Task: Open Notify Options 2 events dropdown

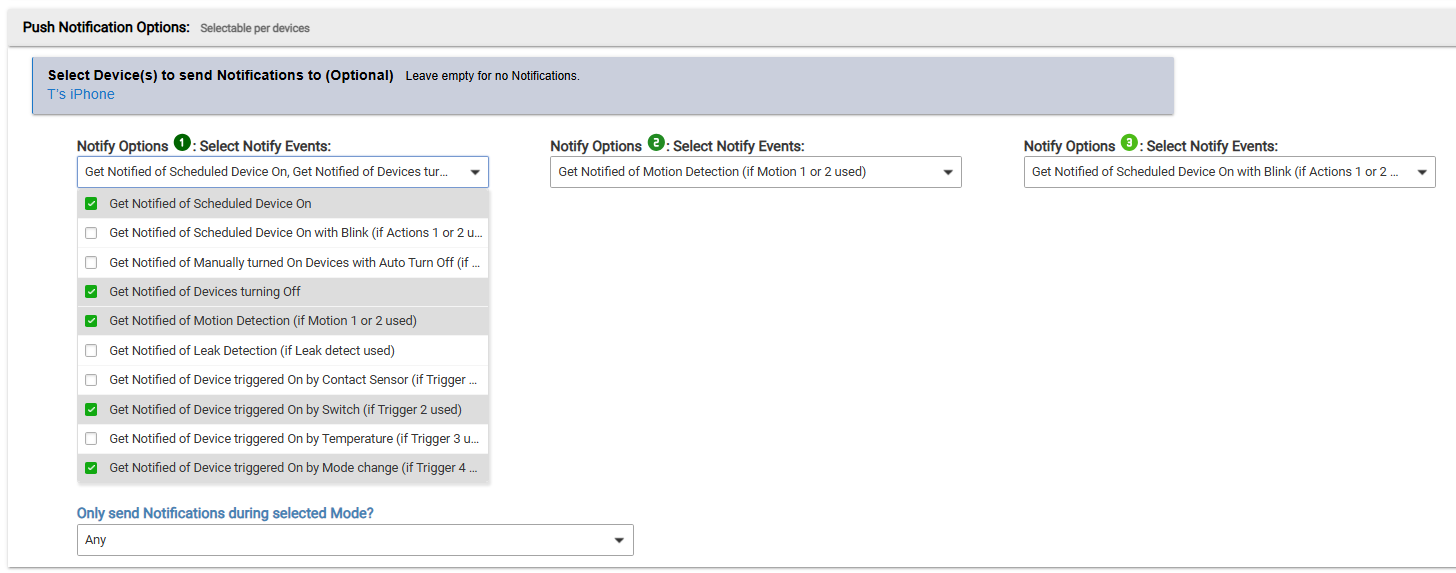Action: 755,172
